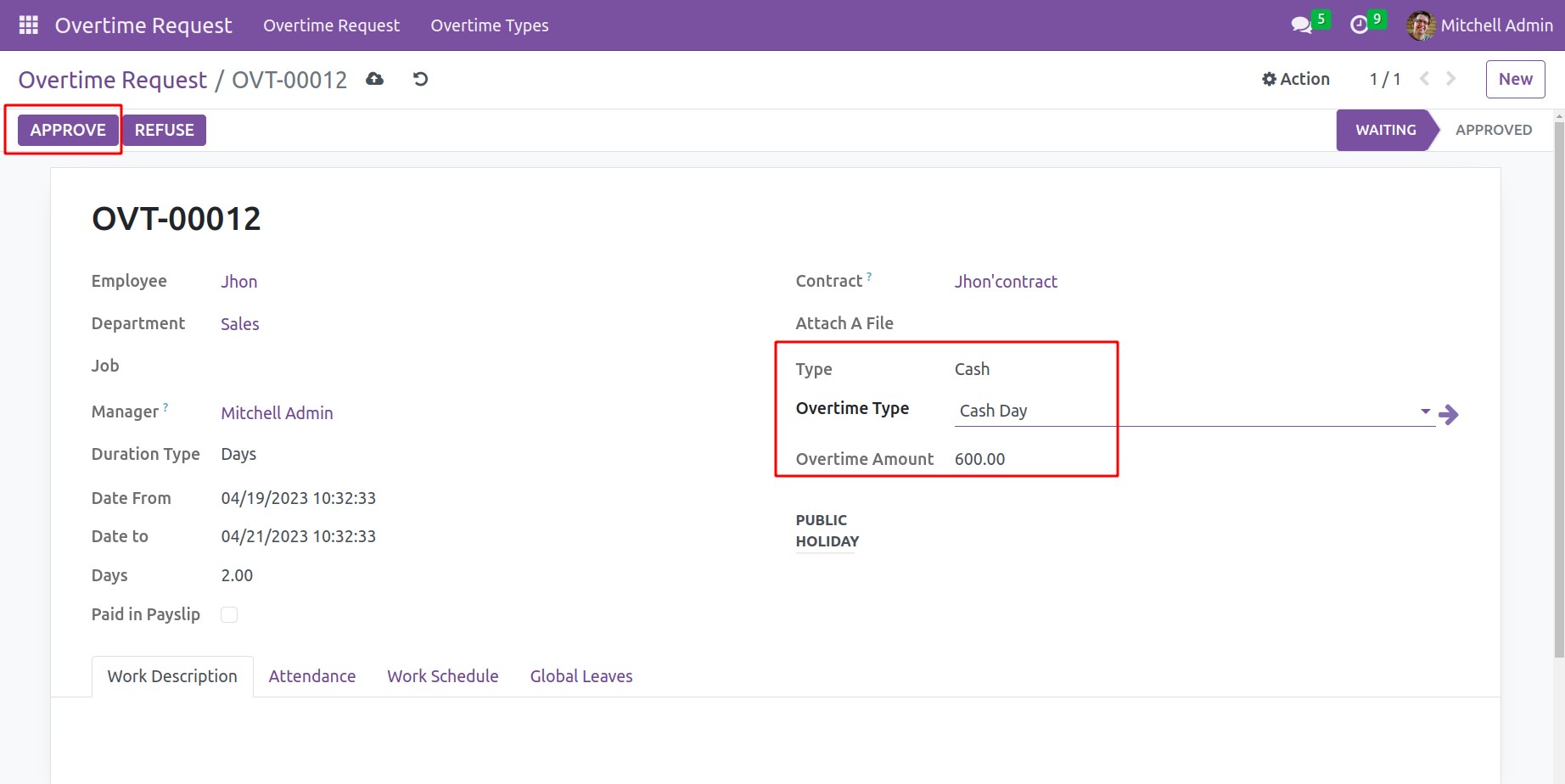This screenshot has width=1565, height=784.
Task: Open the apps grid menu icon
Action: pyautogui.click(x=28, y=25)
